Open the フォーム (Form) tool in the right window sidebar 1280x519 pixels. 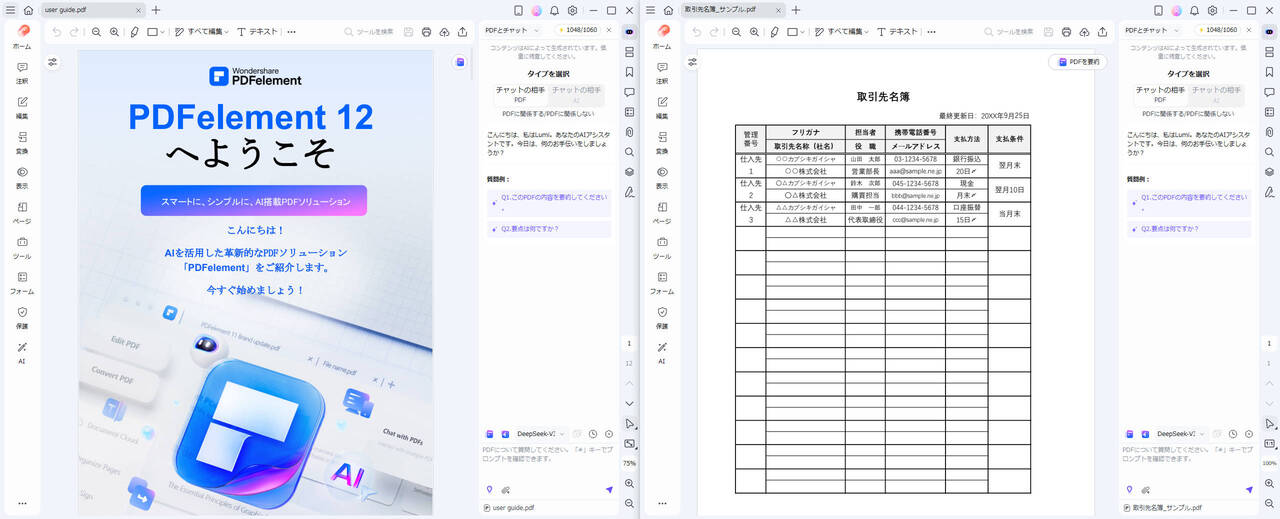pos(662,283)
